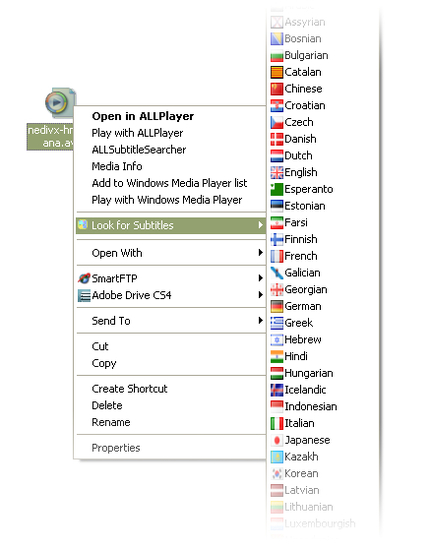The height and width of the screenshot is (550, 431).
Task: Select Lithuanian subtitle language text
Action: pyautogui.click(x=309, y=507)
